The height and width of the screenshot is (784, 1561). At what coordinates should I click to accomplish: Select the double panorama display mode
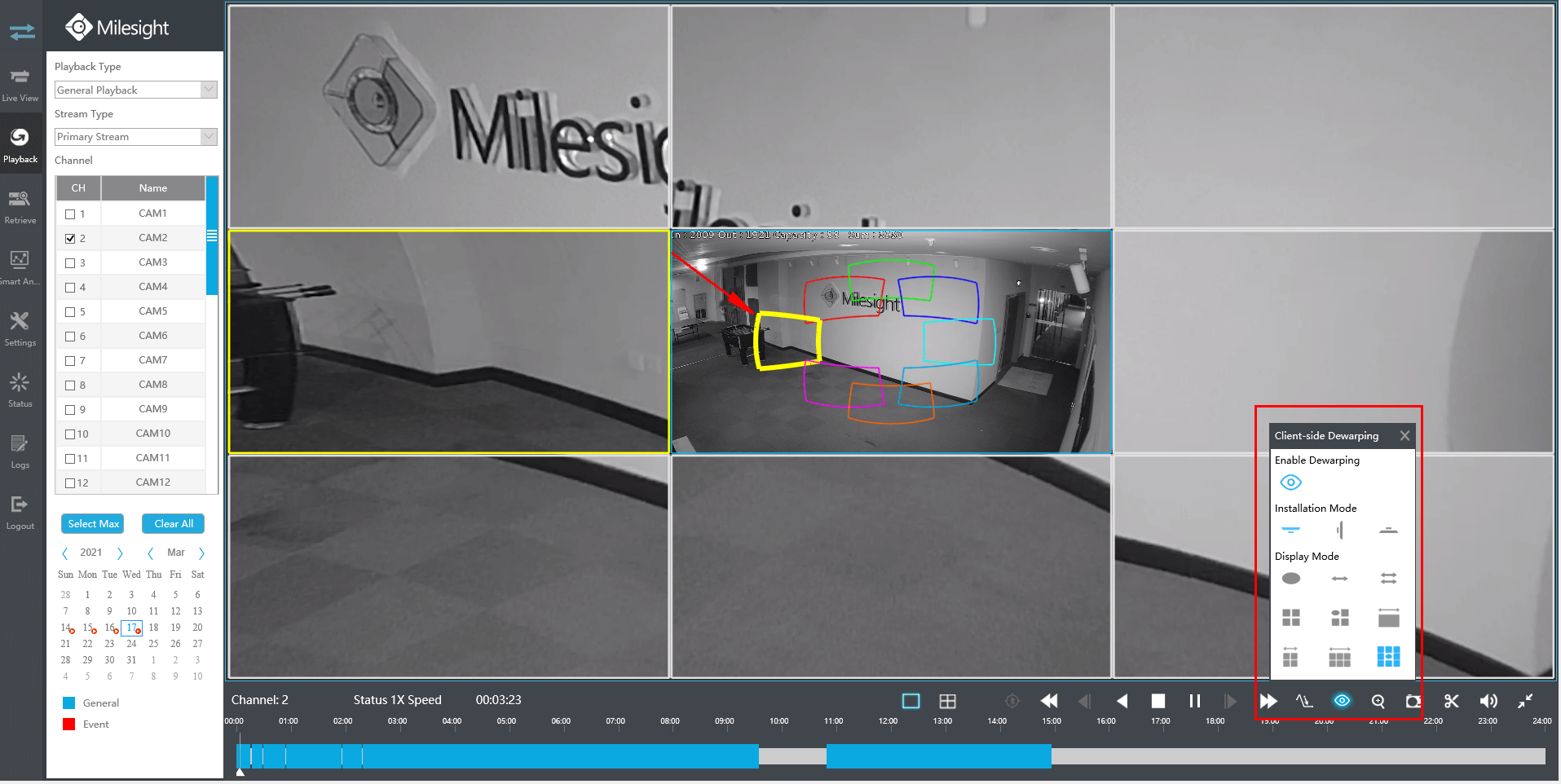(1388, 579)
